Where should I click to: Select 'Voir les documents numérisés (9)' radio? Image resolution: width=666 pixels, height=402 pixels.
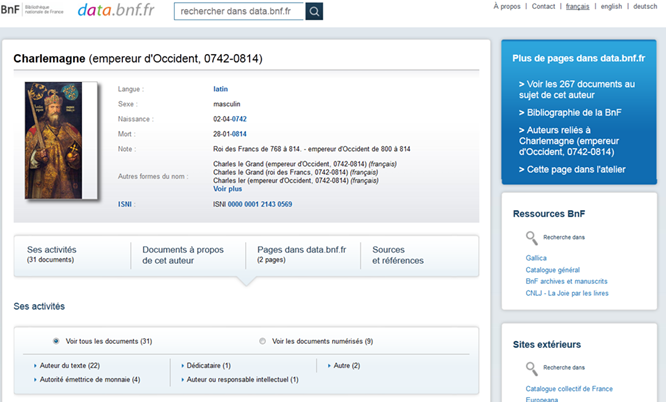click(262, 341)
